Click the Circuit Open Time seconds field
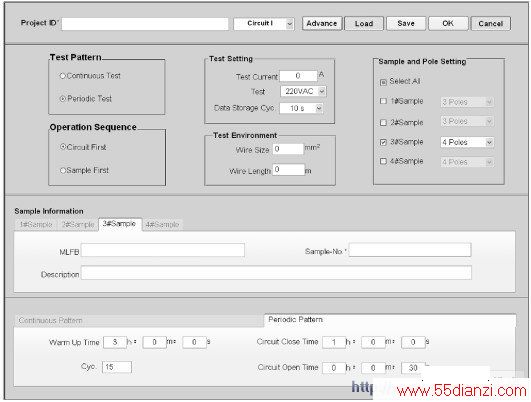This screenshot has width=531, height=402. (x=412, y=368)
